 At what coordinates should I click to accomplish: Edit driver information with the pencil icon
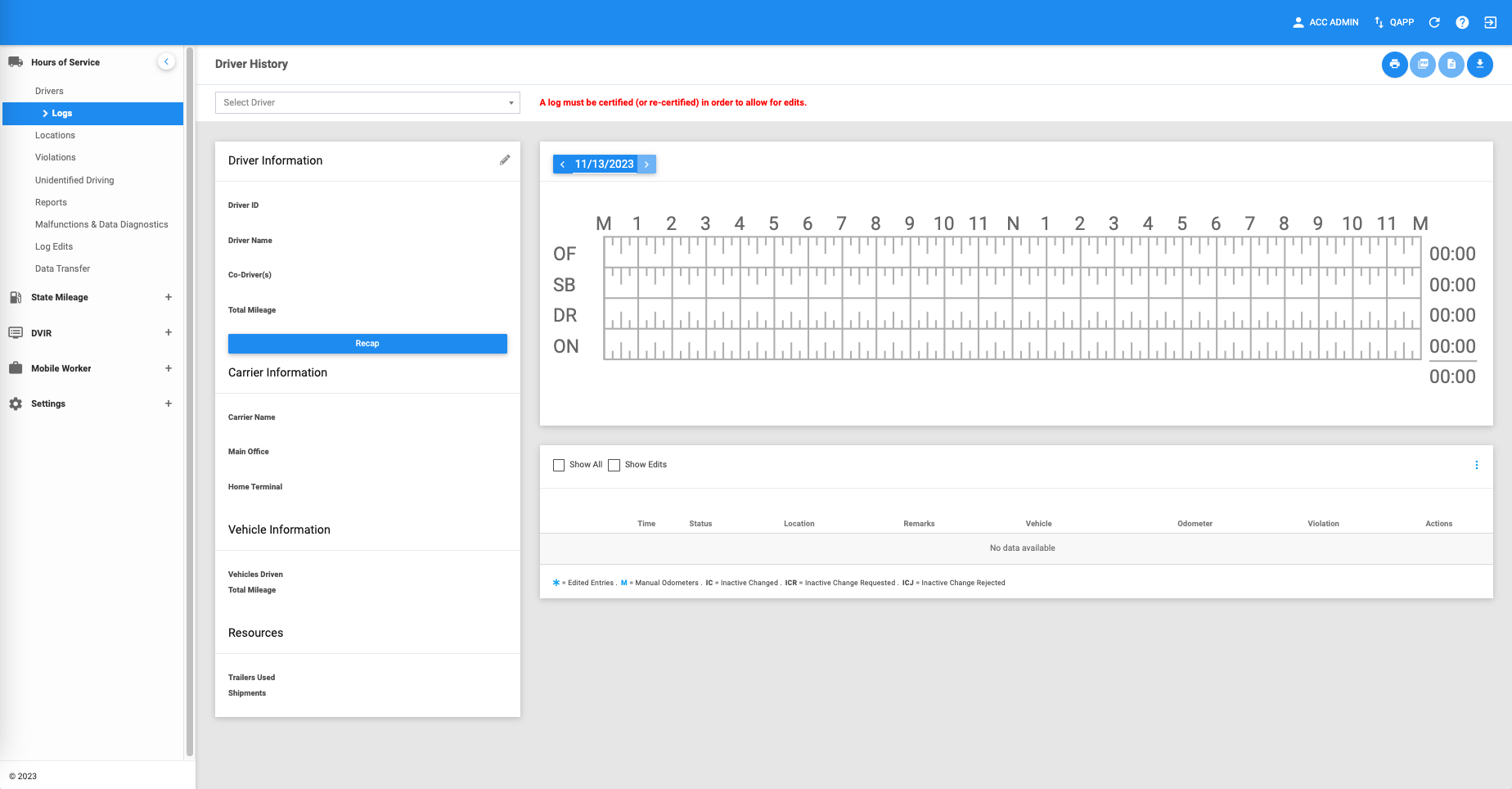[505, 160]
